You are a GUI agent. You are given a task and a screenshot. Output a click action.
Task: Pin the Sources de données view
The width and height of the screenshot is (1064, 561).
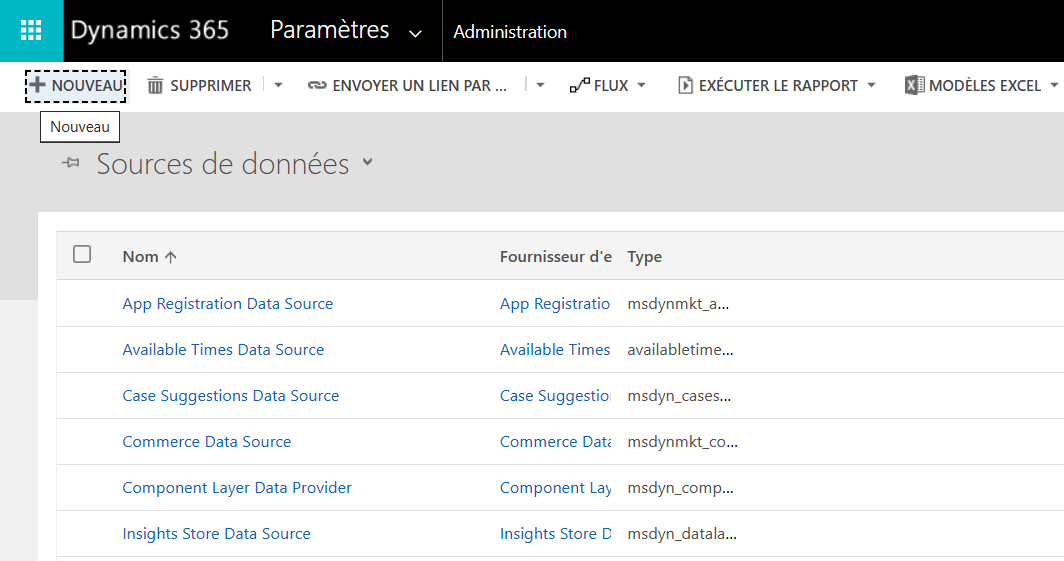[70, 163]
